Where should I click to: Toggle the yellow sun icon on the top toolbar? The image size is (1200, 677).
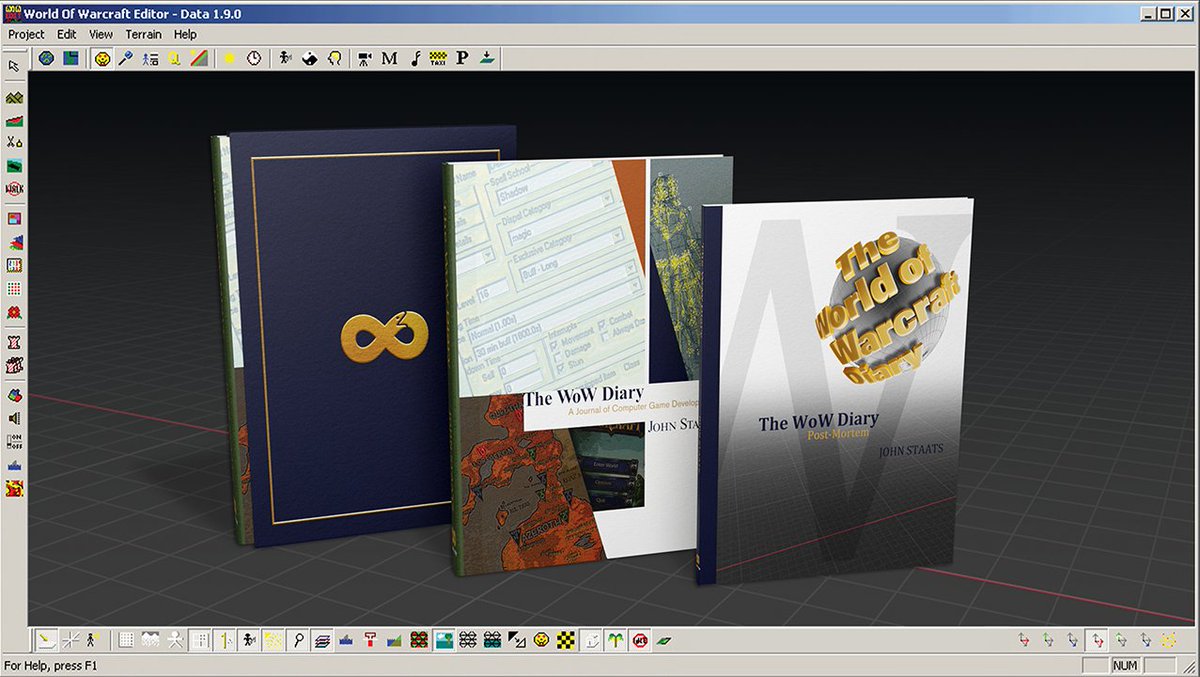[x=227, y=57]
